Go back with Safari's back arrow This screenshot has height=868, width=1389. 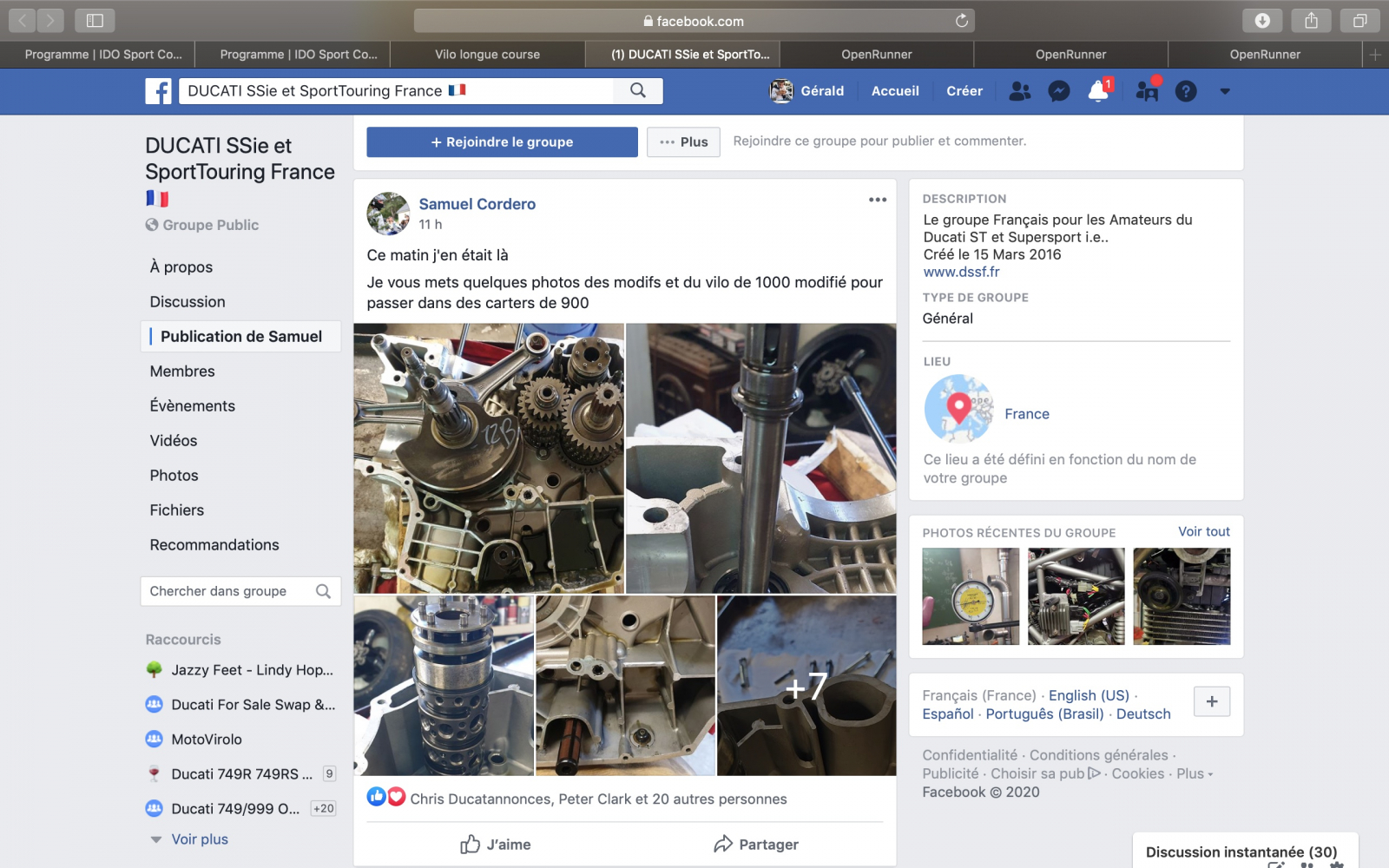23,20
